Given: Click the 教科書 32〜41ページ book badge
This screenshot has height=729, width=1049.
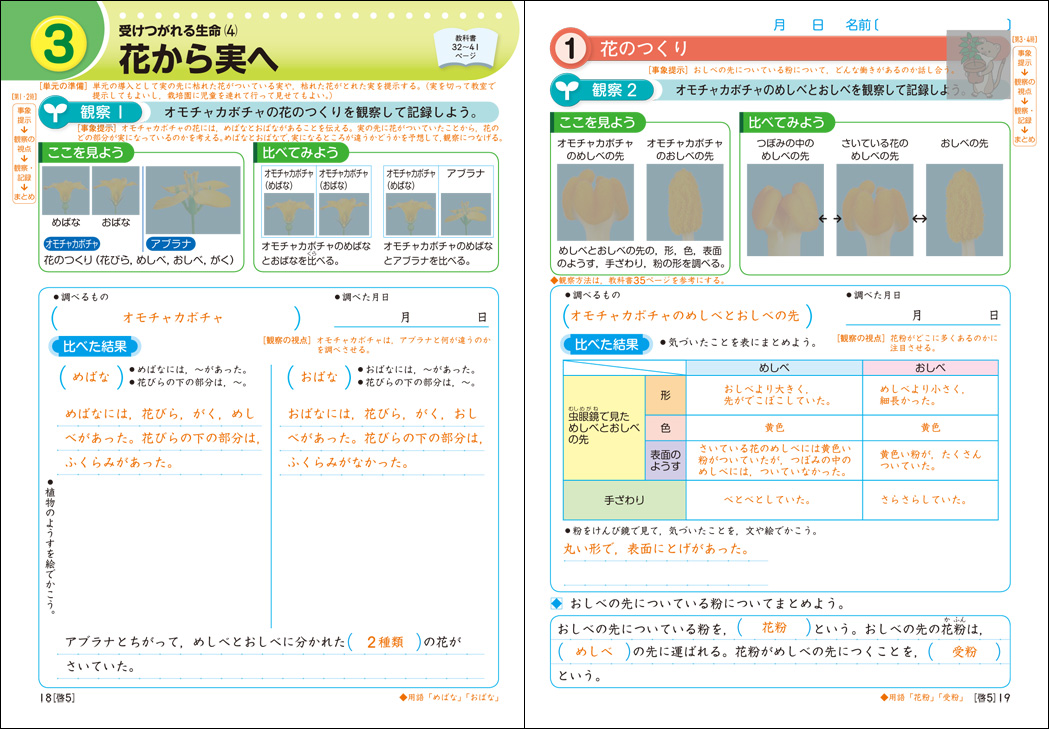Looking at the screenshot, I should pyautogui.click(x=465, y=47).
